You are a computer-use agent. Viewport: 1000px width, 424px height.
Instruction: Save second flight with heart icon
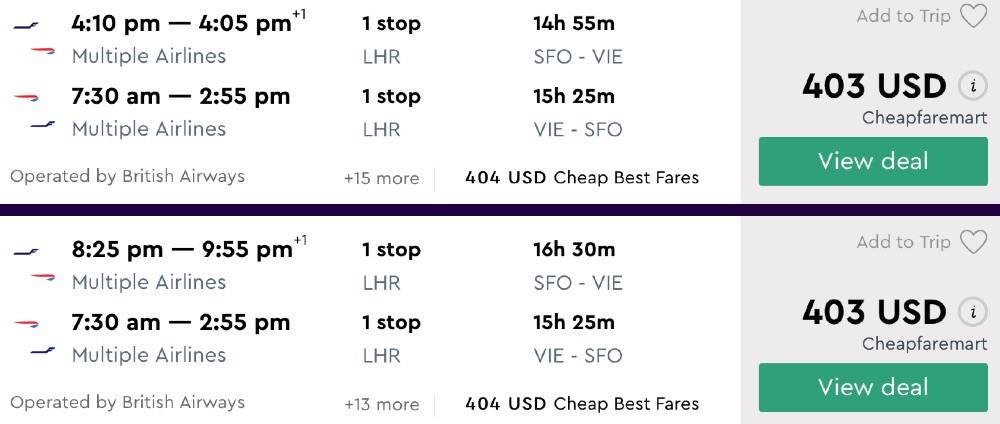point(972,242)
